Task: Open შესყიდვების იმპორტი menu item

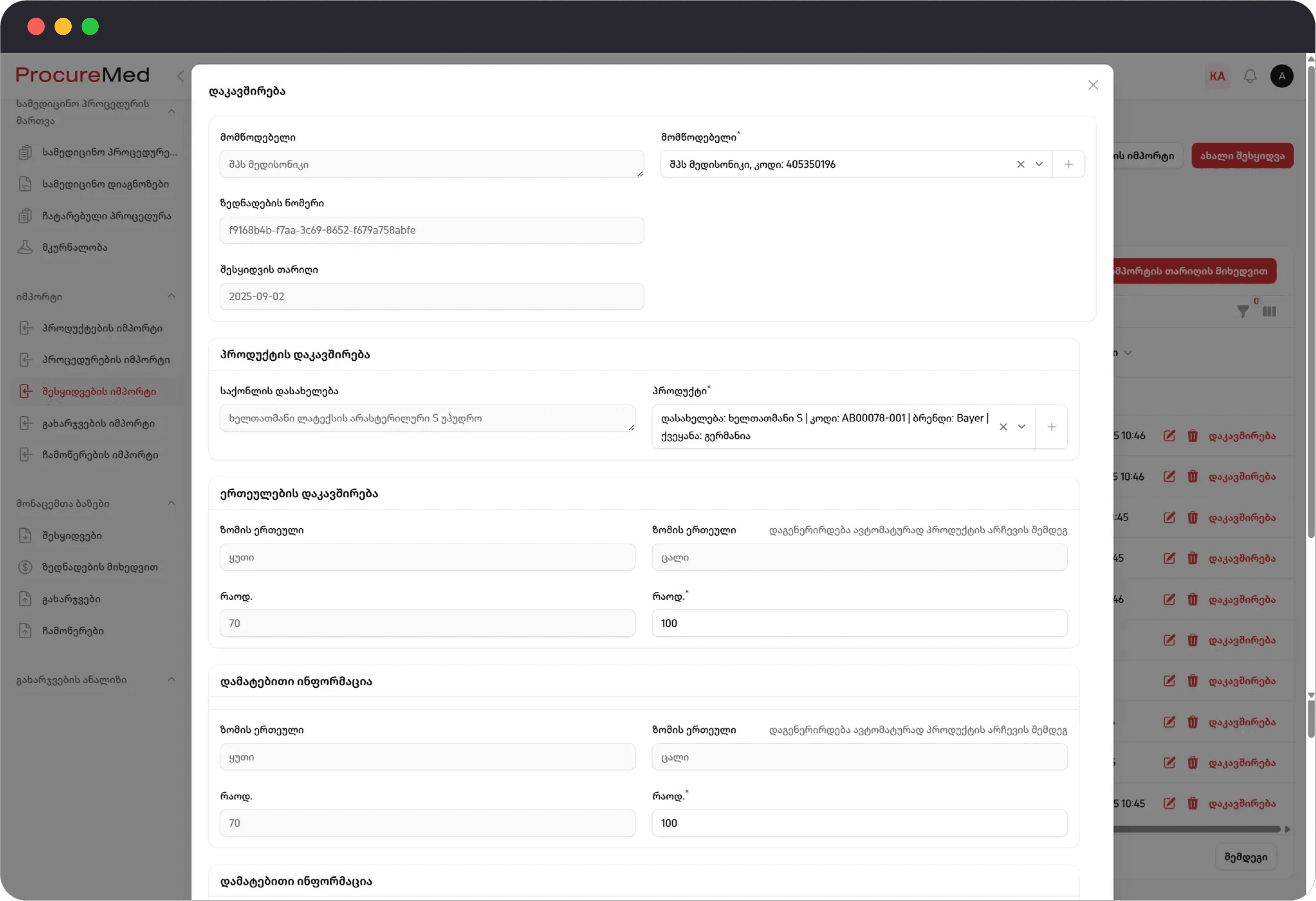Action: (x=99, y=392)
